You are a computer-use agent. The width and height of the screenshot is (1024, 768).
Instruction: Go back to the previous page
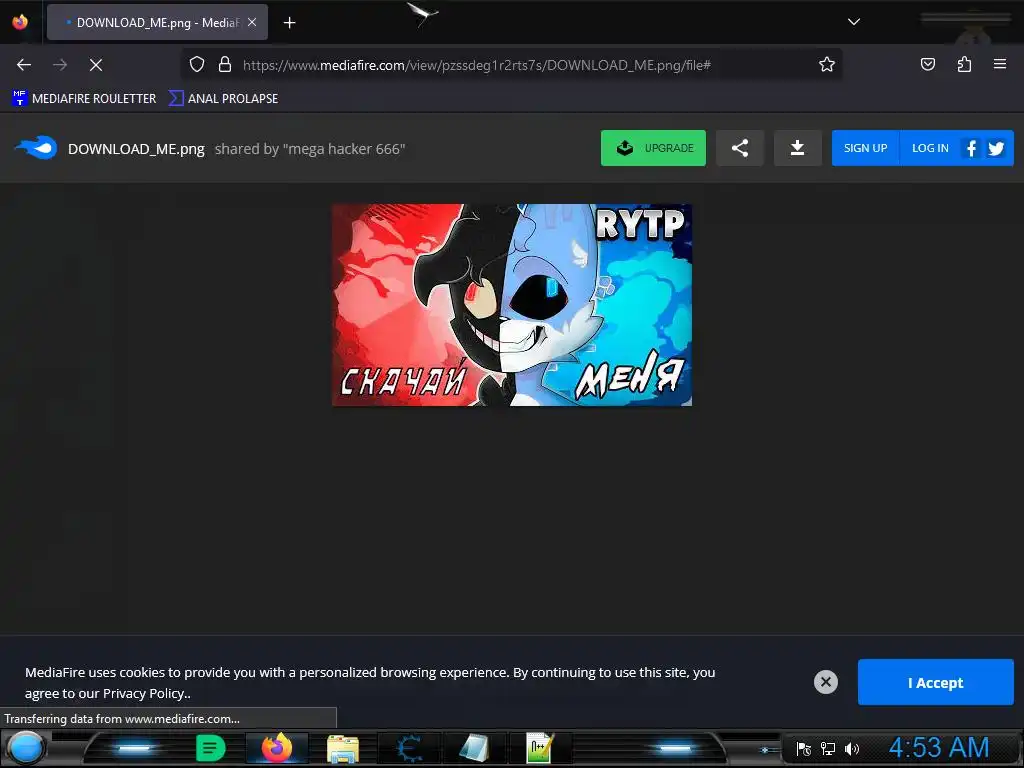tap(24, 65)
